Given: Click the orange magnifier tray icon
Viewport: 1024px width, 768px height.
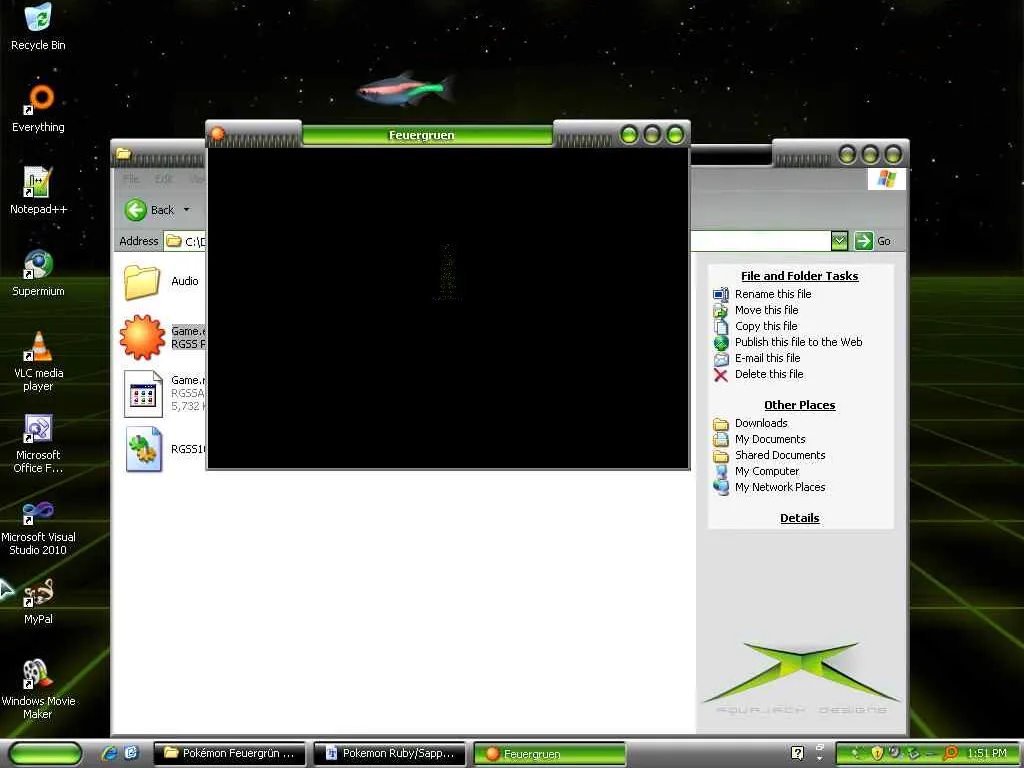Looking at the screenshot, I should click(x=951, y=753).
